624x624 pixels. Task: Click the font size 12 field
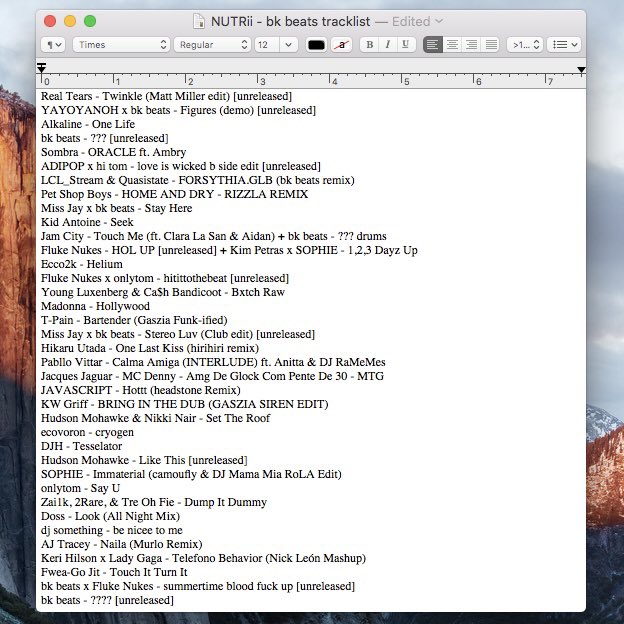click(x=267, y=45)
